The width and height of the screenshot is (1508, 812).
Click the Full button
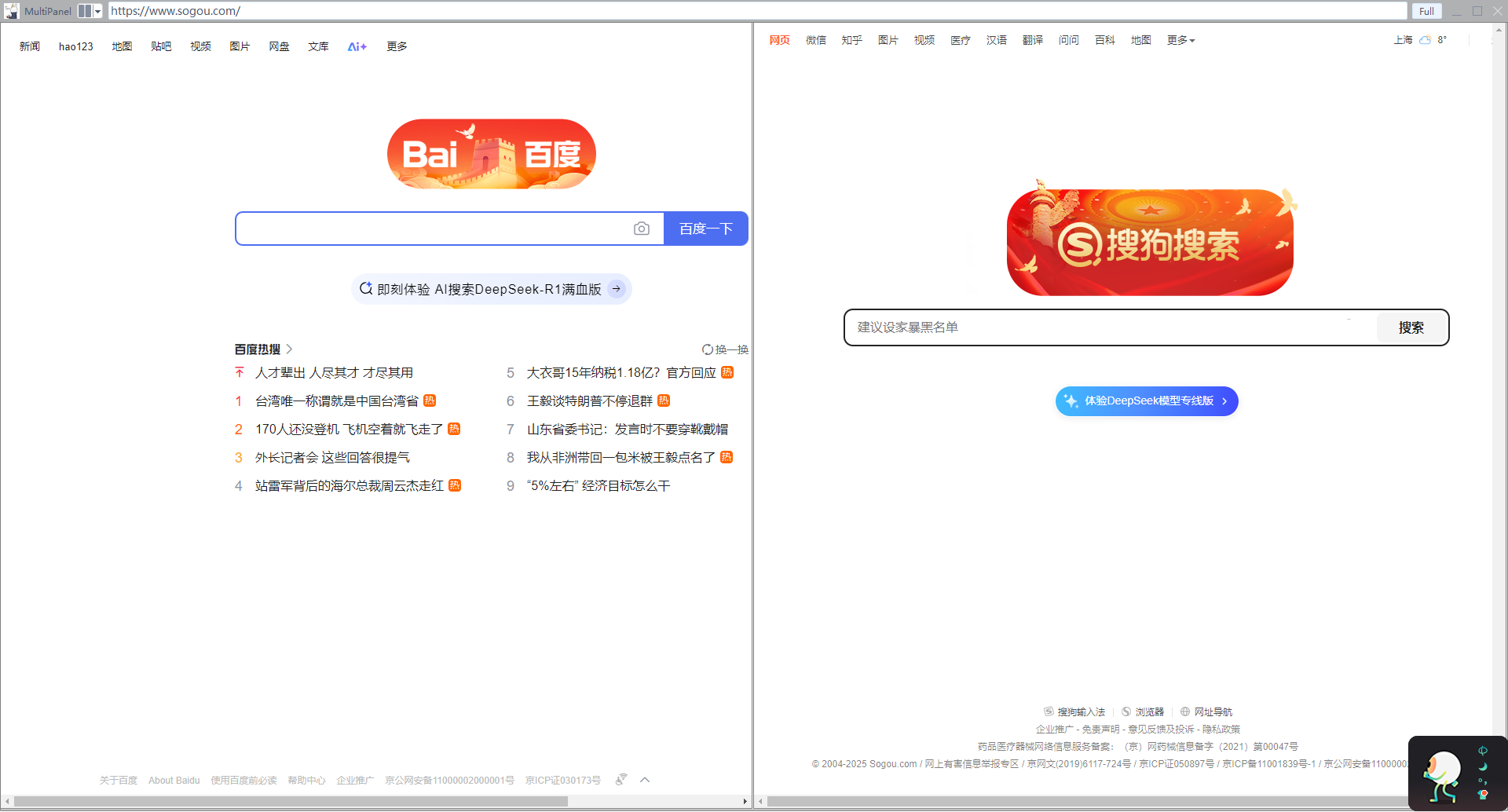coord(1426,11)
